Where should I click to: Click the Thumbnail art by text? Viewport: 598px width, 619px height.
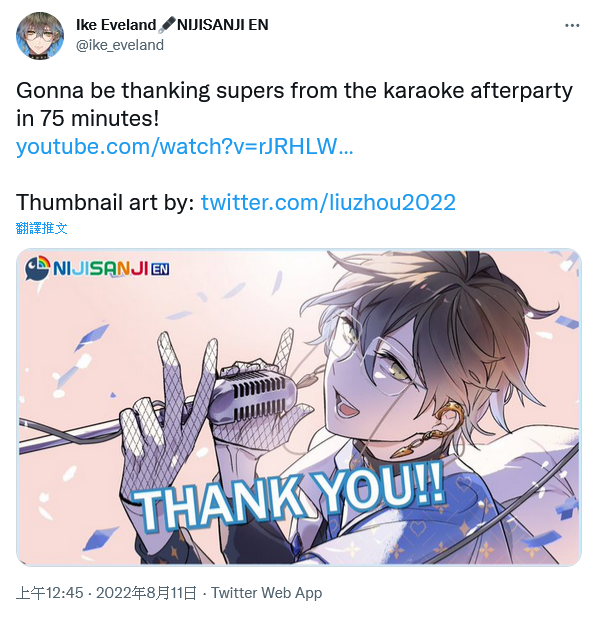pyautogui.click(x=105, y=202)
